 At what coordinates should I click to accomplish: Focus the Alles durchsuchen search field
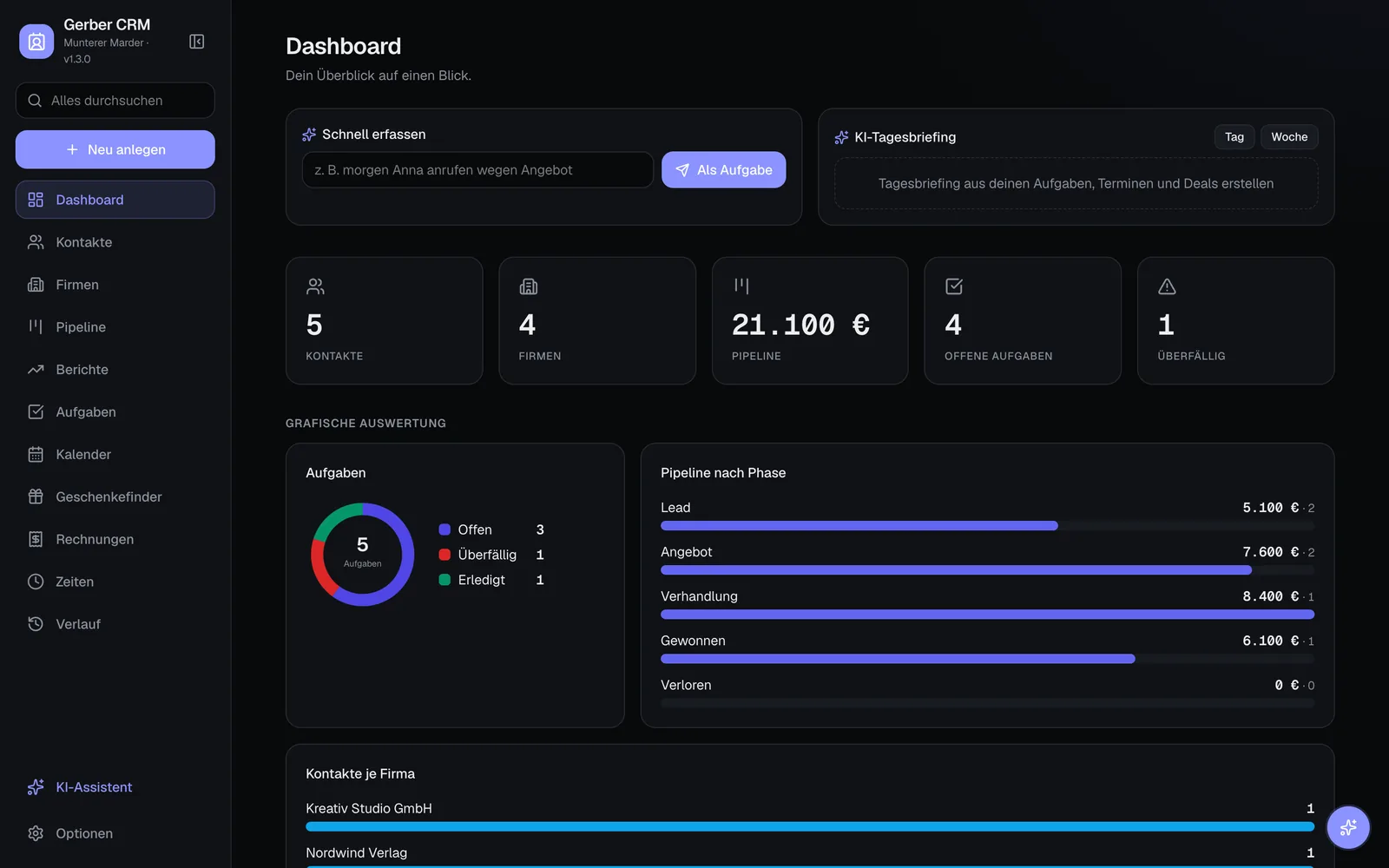point(115,101)
